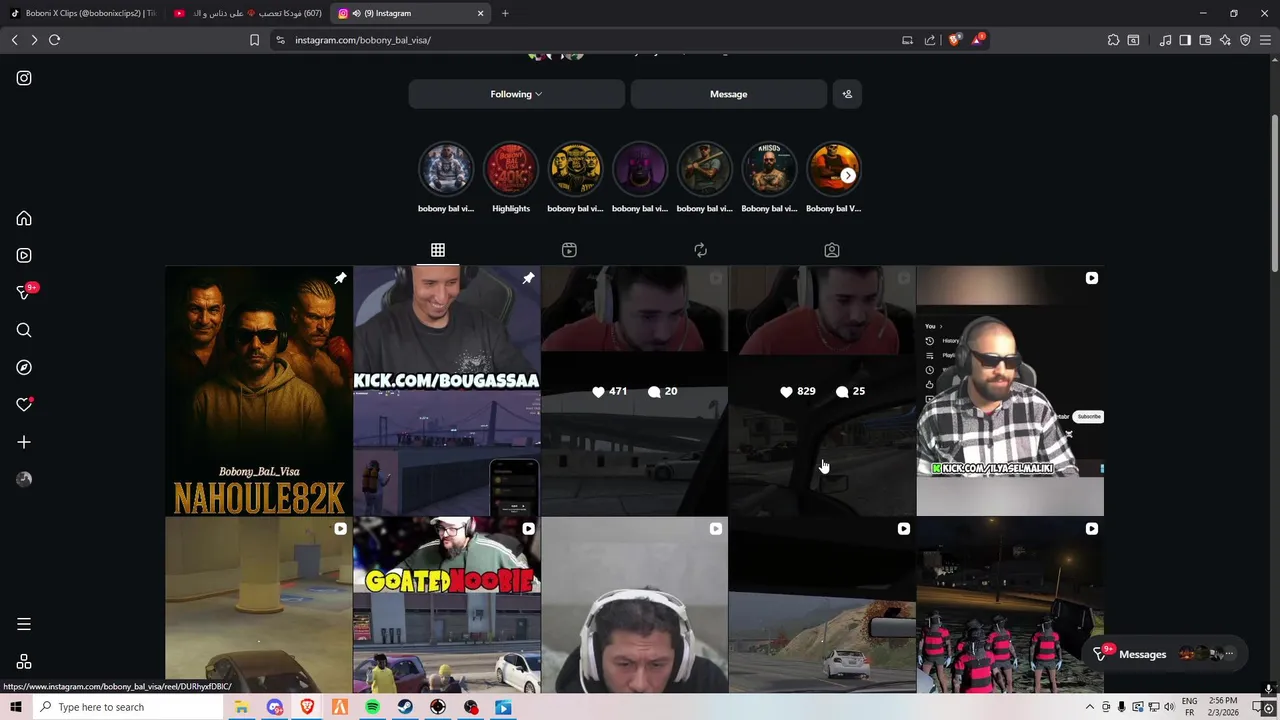Click the Message button
The width and height of the screenshot is (1280, 720).
click(728, 94)
